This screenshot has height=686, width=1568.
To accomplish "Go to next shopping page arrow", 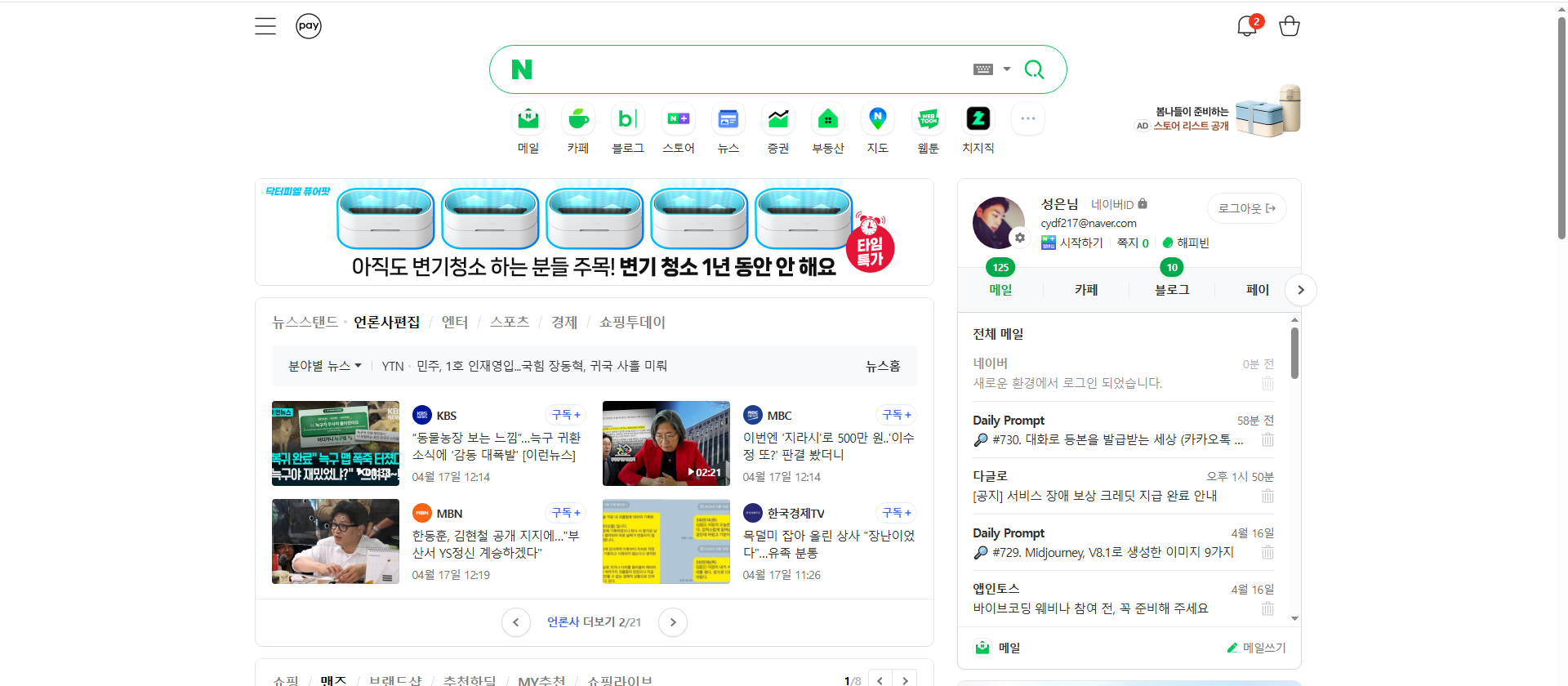I will [905, 679].
